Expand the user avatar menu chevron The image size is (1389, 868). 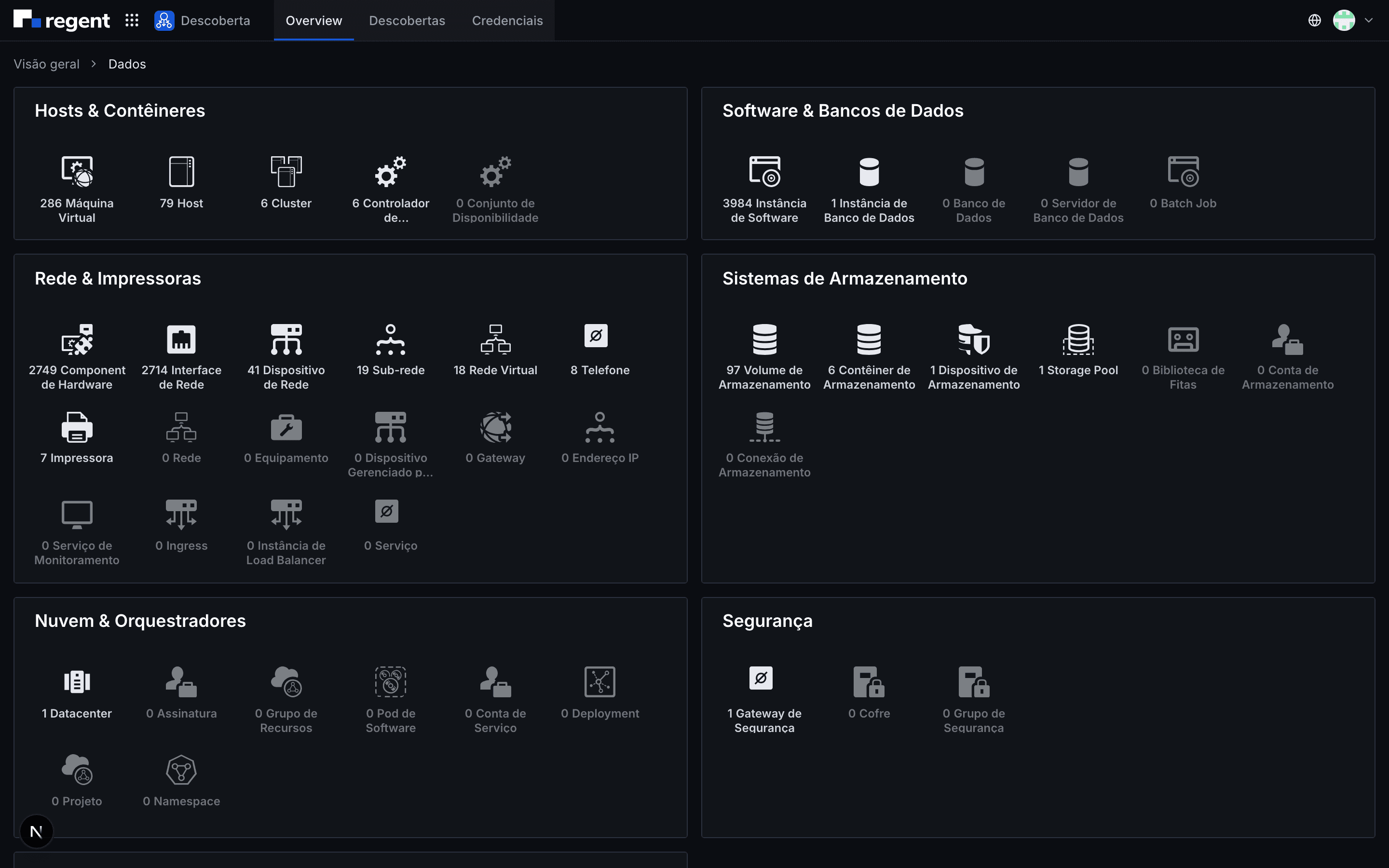point(1368,21)
